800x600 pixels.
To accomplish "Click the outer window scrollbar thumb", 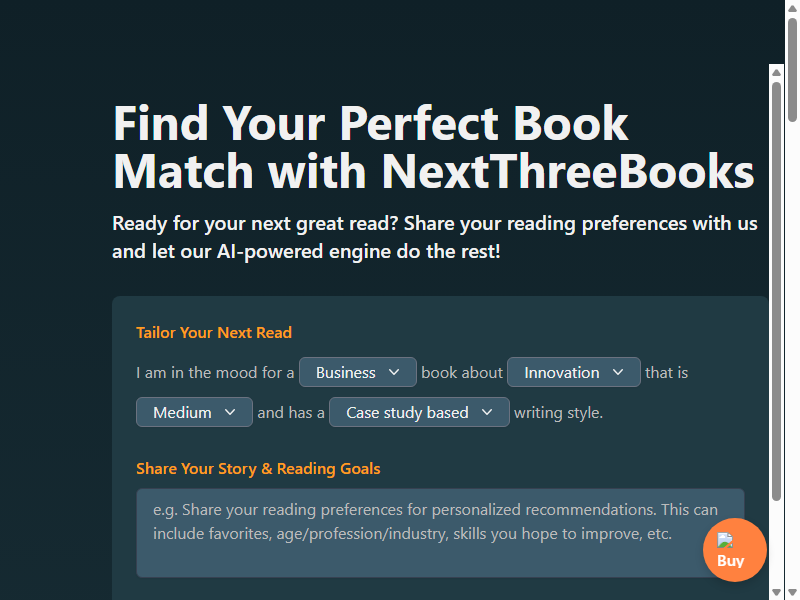I will (792, 70).
